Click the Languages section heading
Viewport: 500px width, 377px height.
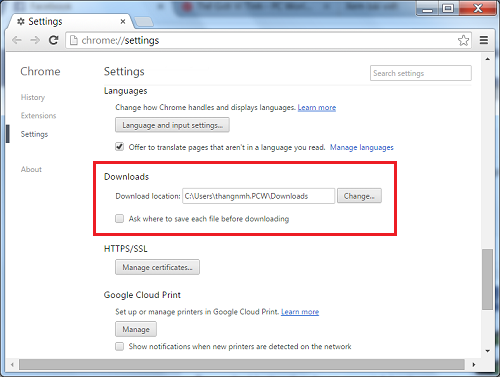pos(126,91)
